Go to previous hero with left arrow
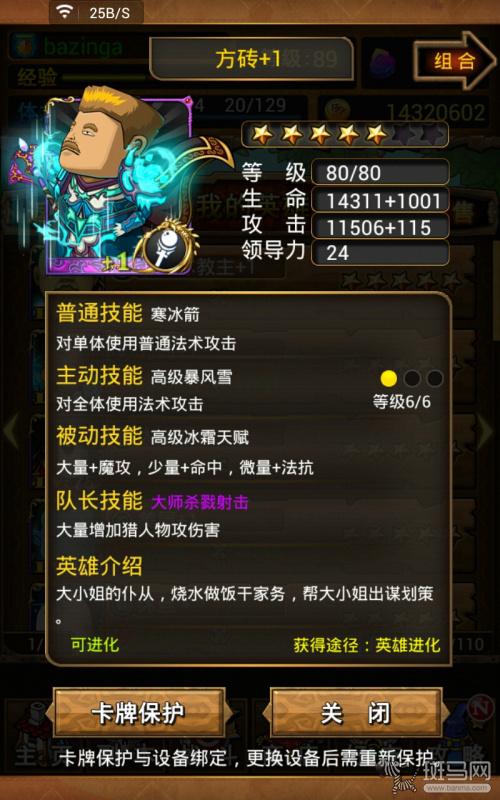This screenshot has height=800, width=500. click(11, 431)
